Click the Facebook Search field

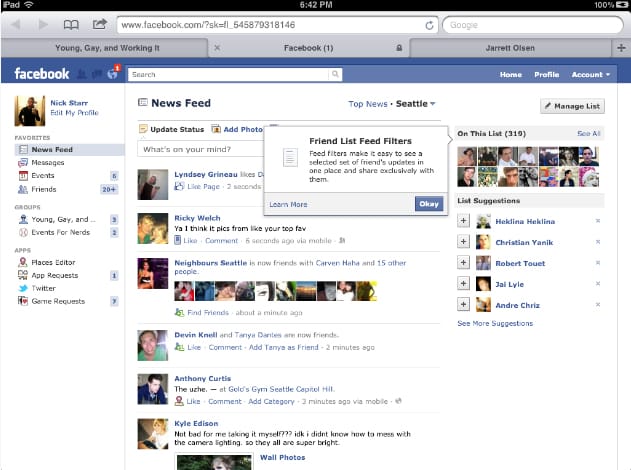tap(228, 74)
